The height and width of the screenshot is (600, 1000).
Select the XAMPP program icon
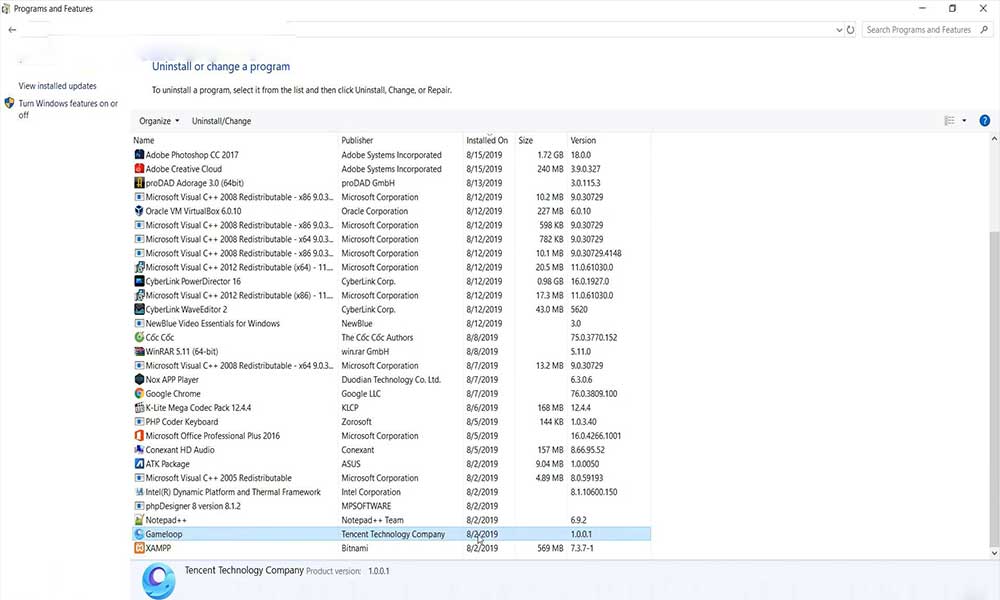[139, 547]
